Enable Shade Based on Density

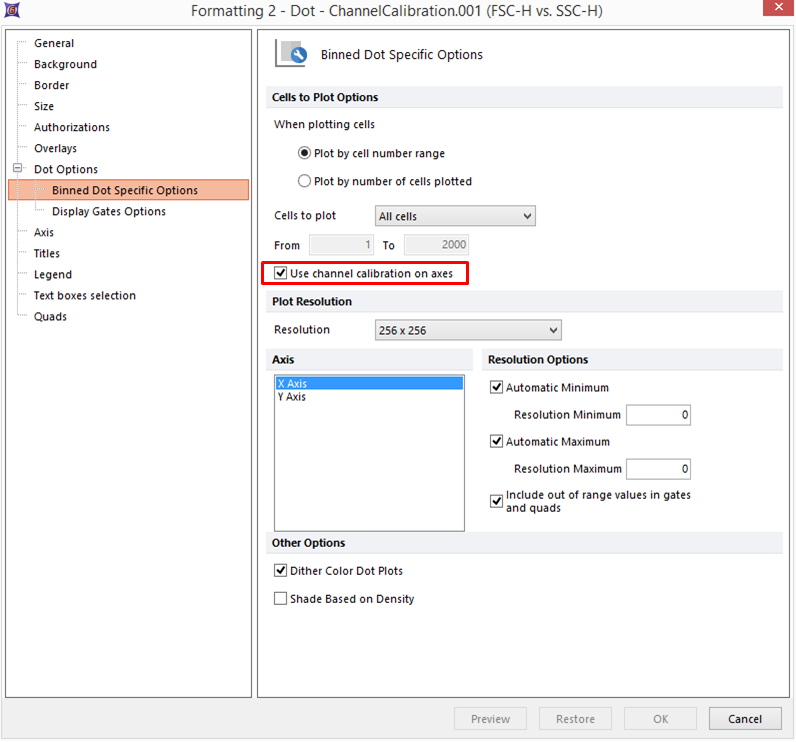click(281, 599)
